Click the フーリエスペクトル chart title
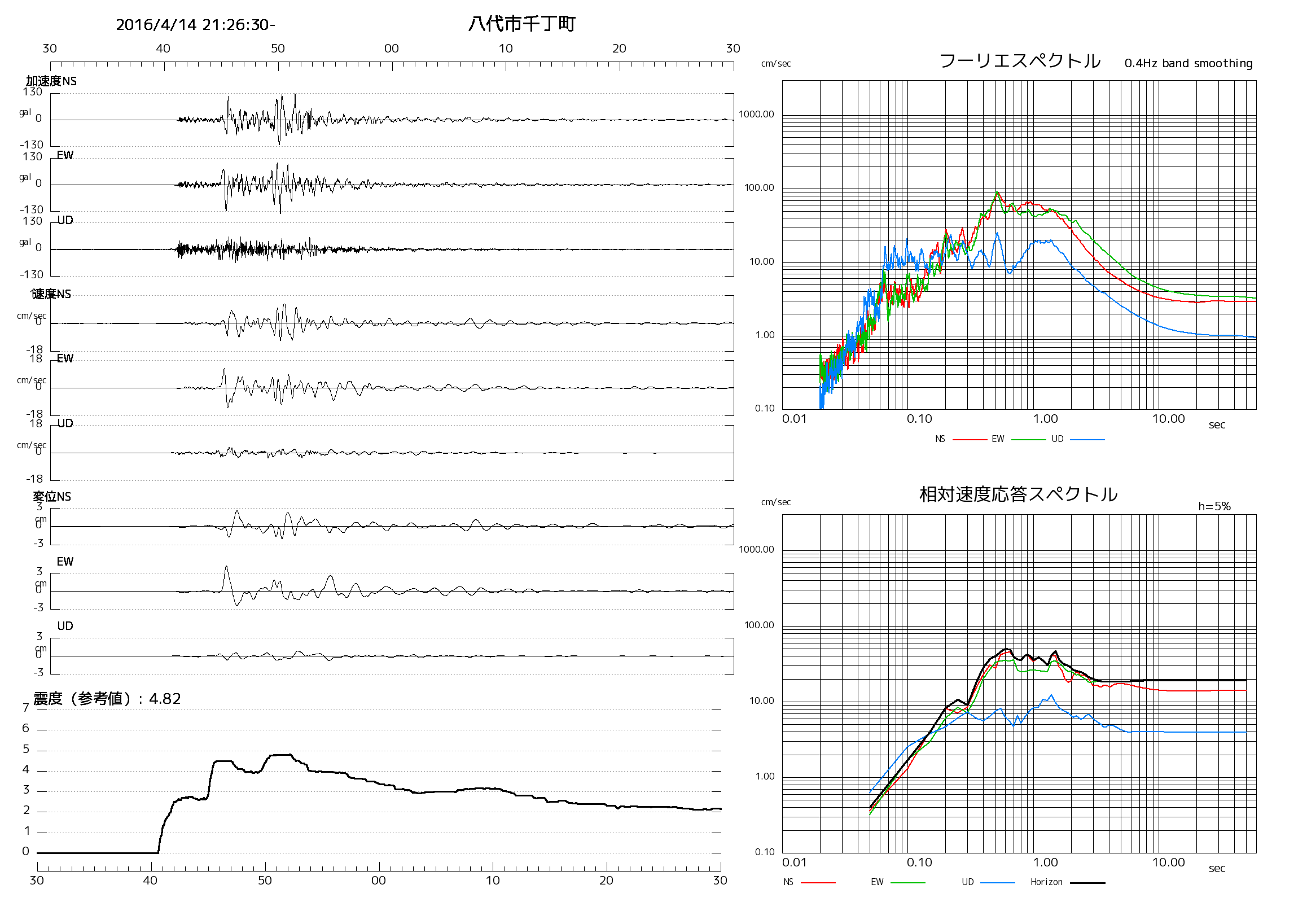 pyautogui.click(x=1020, y=60)
